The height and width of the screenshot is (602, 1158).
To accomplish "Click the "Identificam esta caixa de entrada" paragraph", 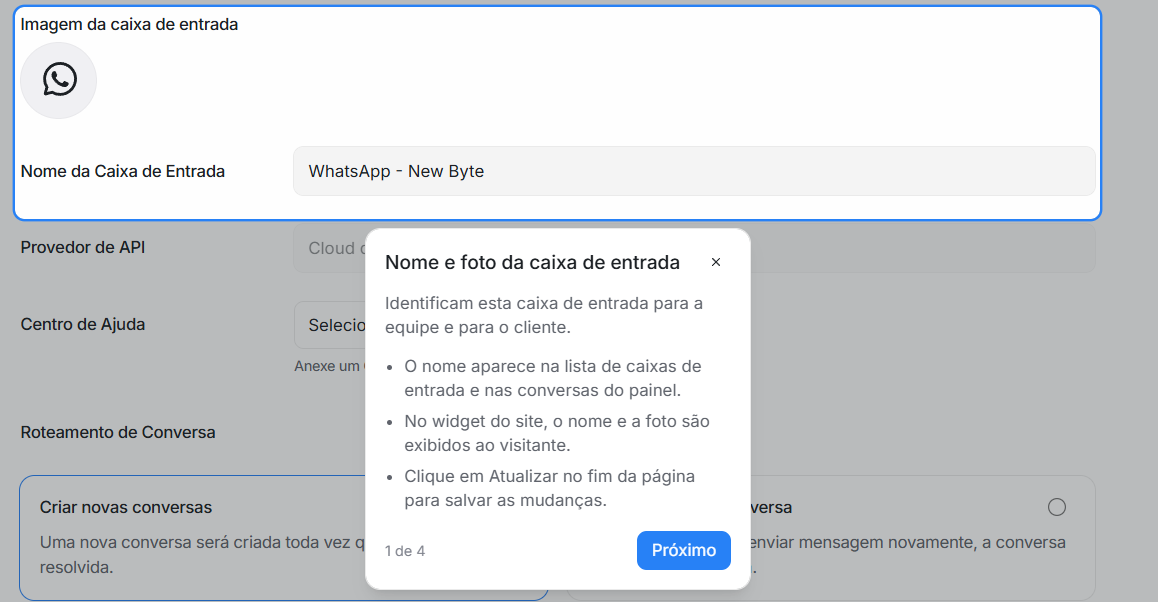I will point(544,315).
